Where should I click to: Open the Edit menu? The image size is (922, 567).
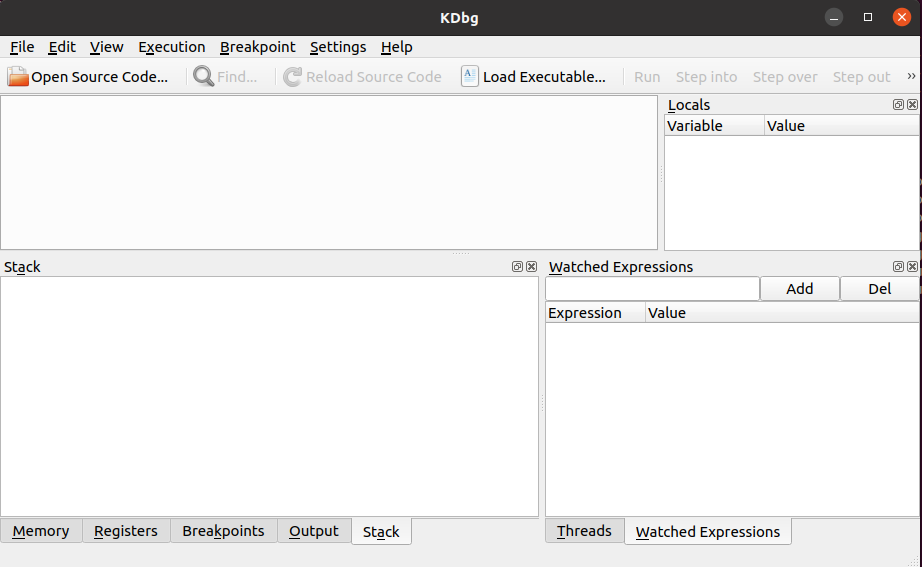pyautogui.click(x=62, y=47)
